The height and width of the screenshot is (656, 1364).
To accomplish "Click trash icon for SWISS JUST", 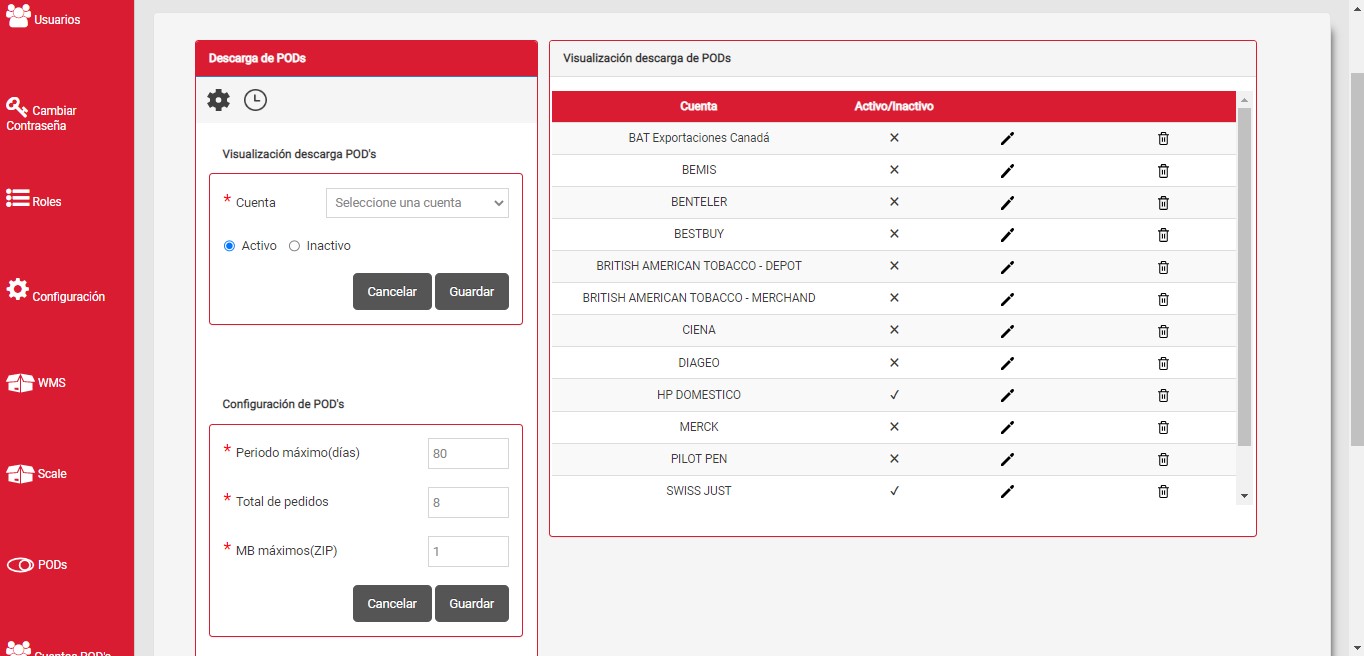I will click(x=1163, y=492).
